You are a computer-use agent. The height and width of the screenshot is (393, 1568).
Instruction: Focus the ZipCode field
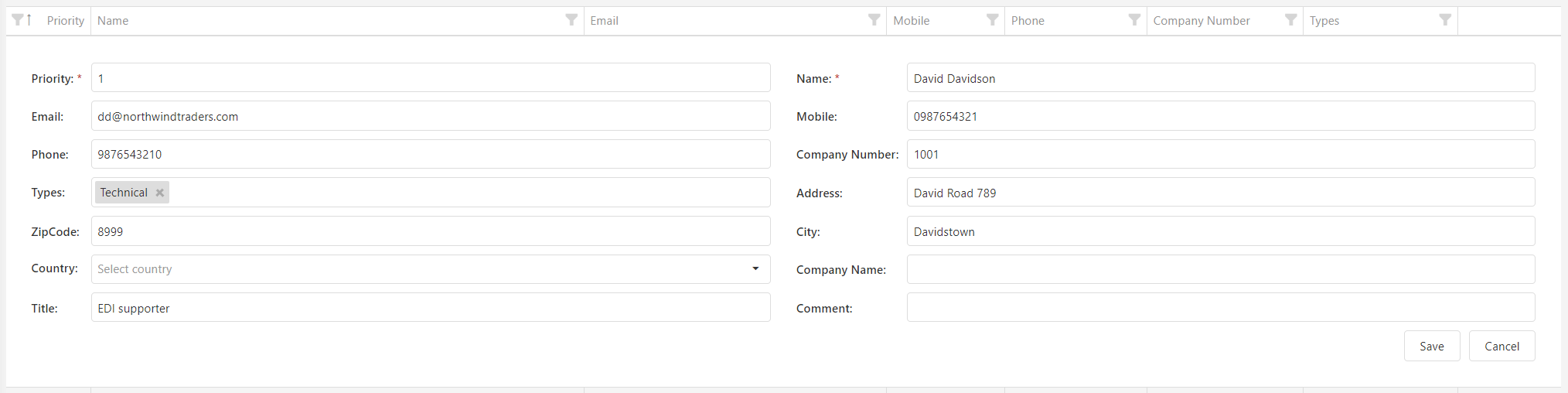(x=430, y=232)
